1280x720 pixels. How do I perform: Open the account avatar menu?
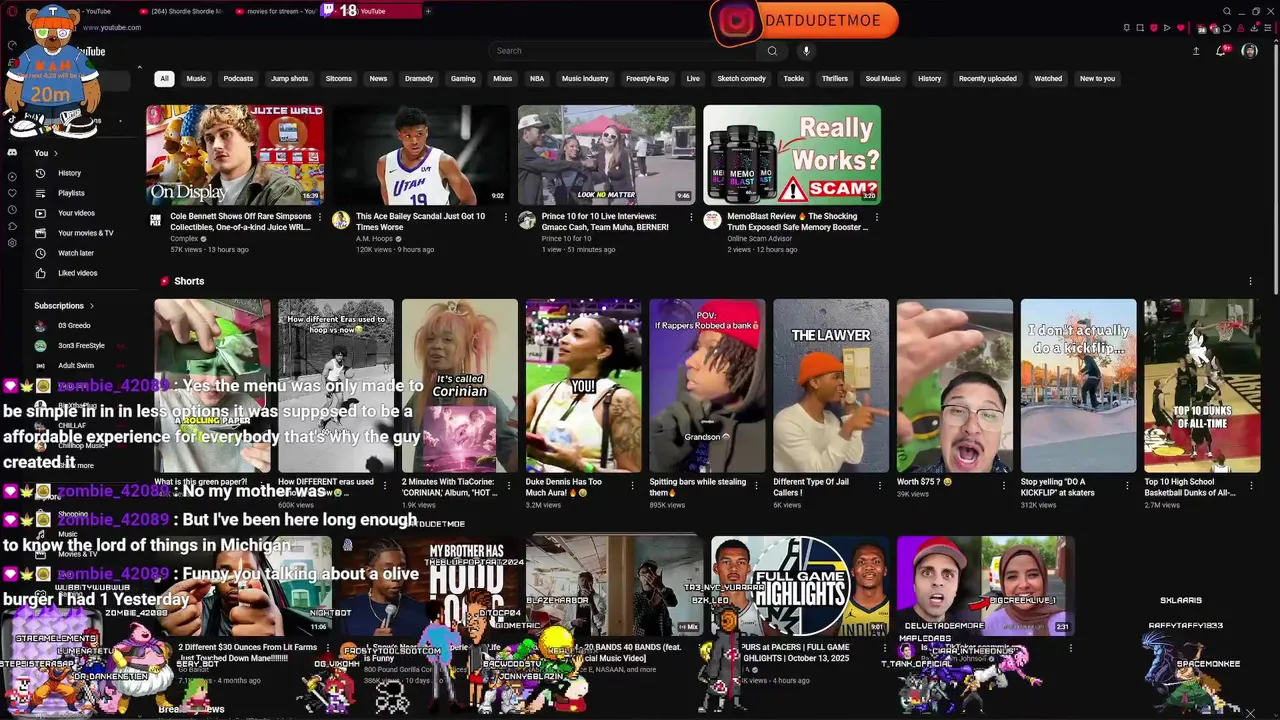tap(1249, 51)
